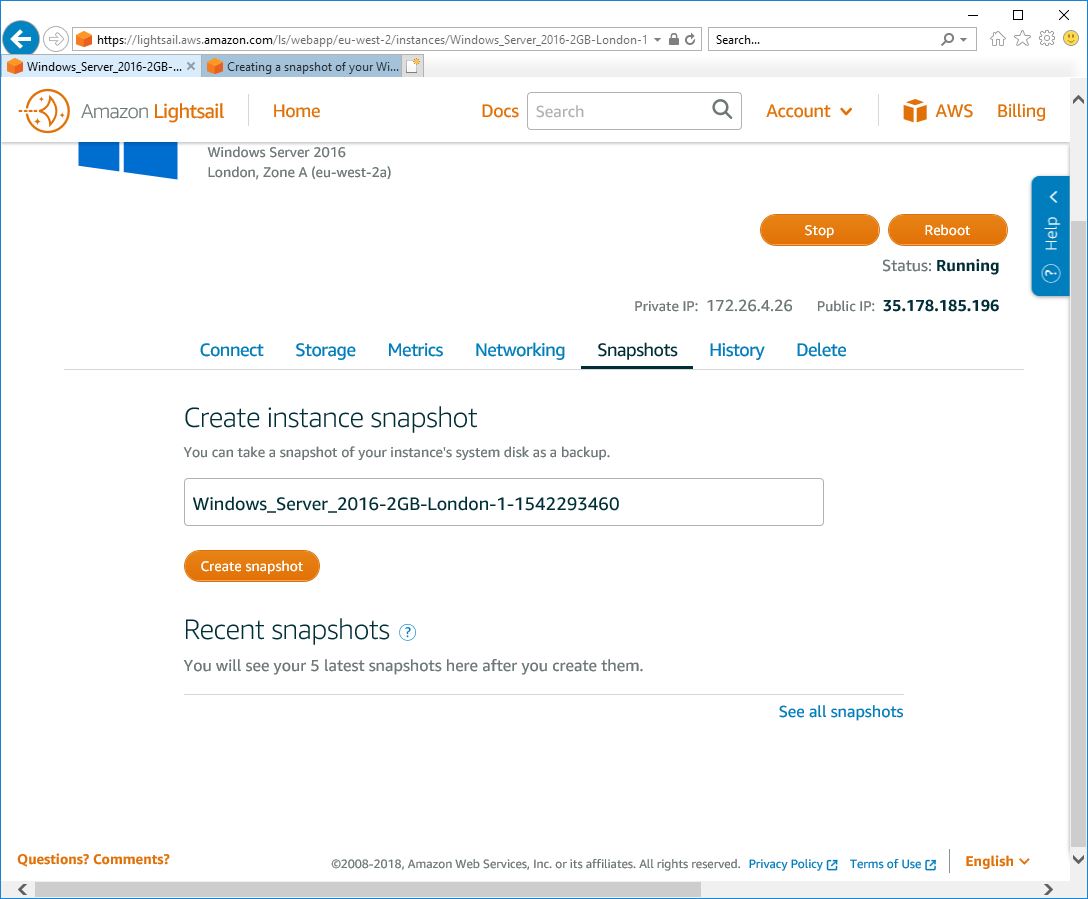Click the Reboot instance button
1088x899 pixels.
click(x=947, y=230)
